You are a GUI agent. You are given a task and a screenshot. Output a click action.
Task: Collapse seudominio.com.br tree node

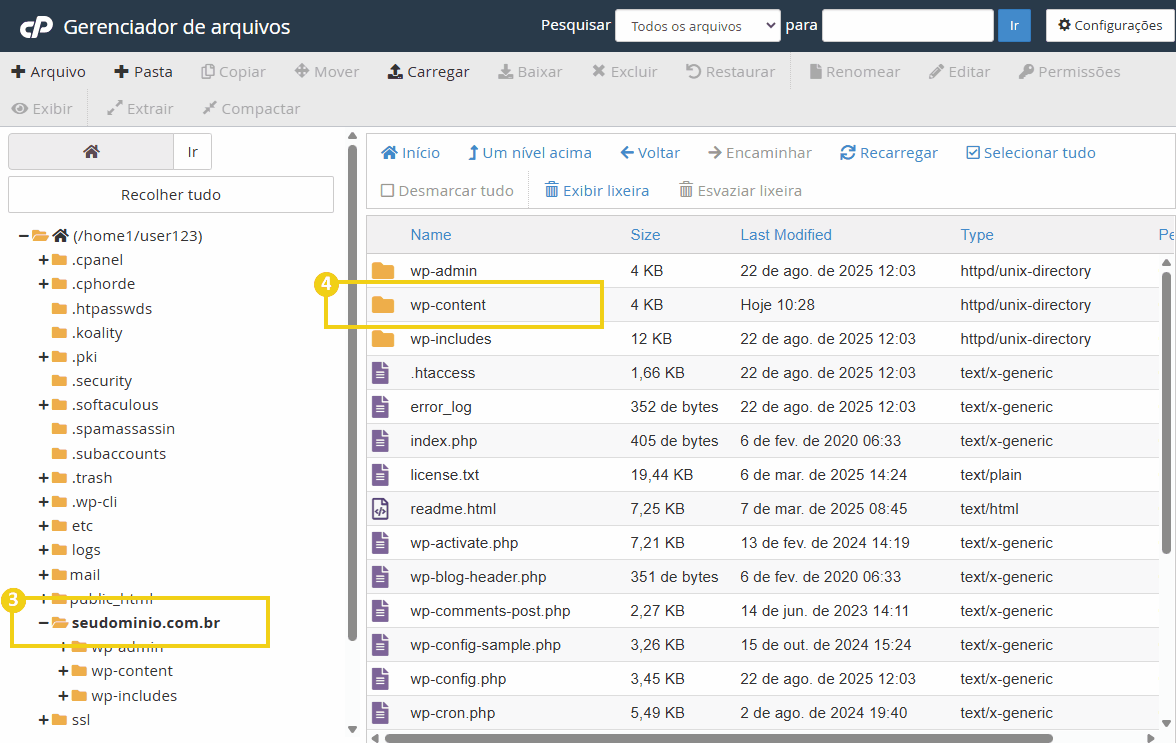(x=44, y=623)
